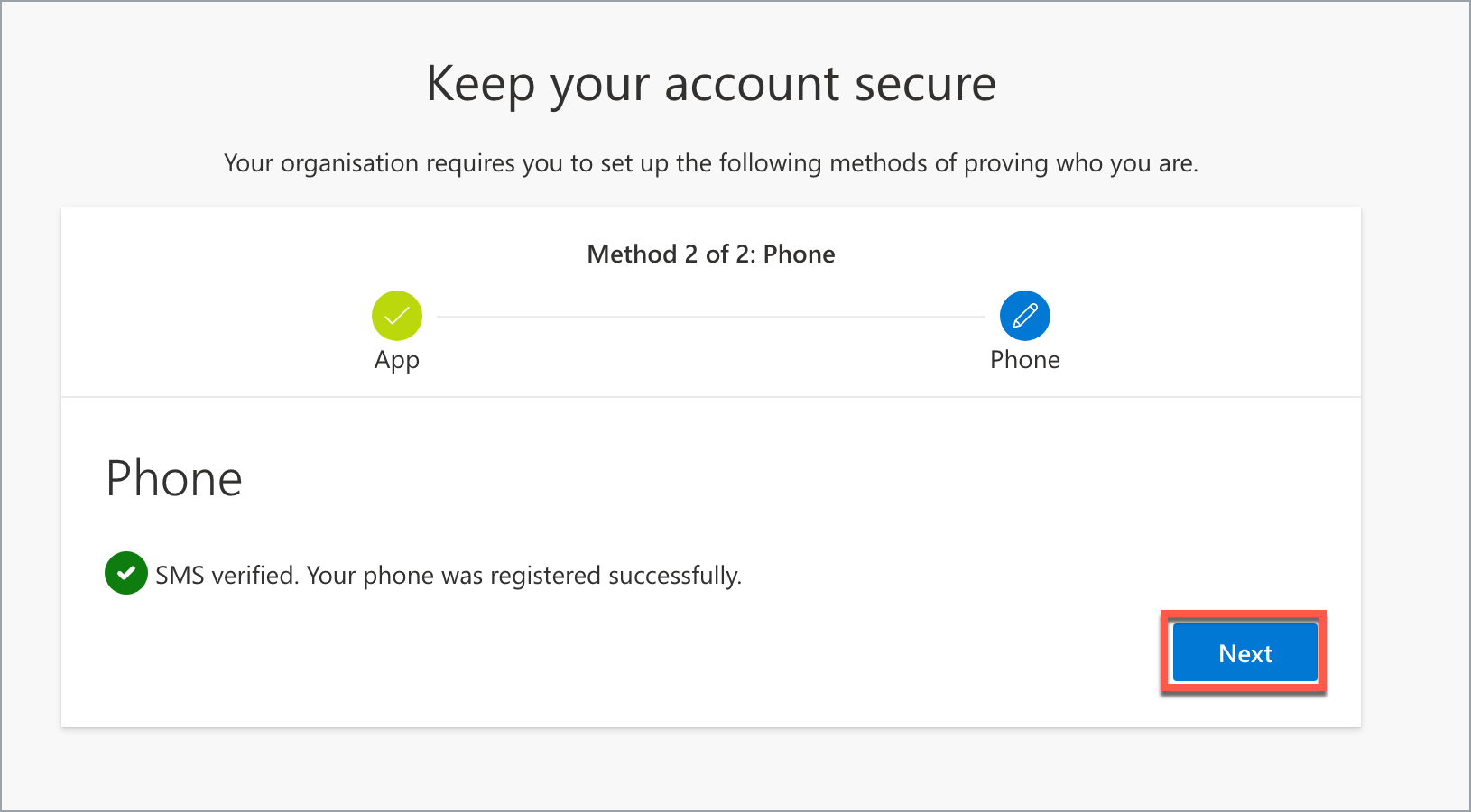Click the organisation requirement message text
Image resolution: width=1471 pixels, height=812 pixels.
point(711,163)
